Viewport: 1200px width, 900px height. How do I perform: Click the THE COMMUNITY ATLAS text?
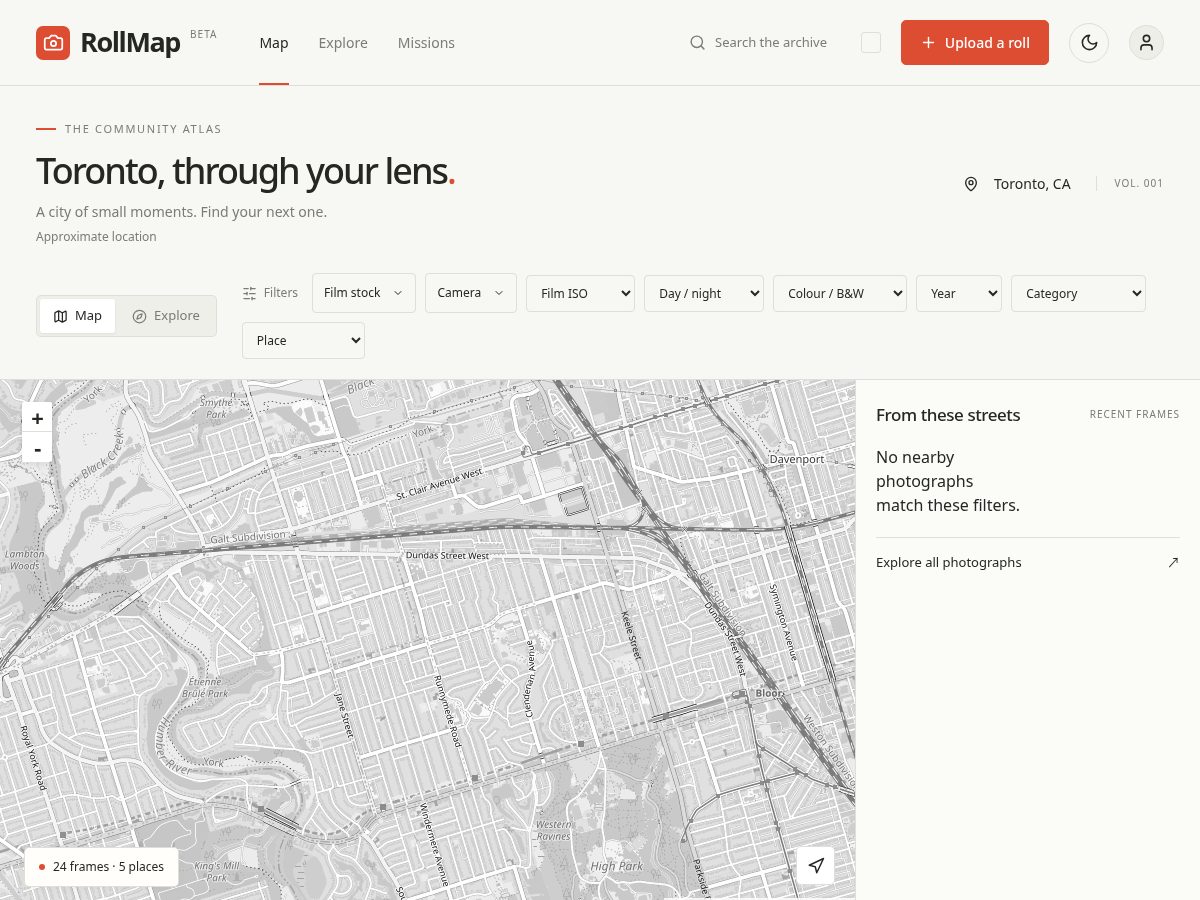coord(143,129)
